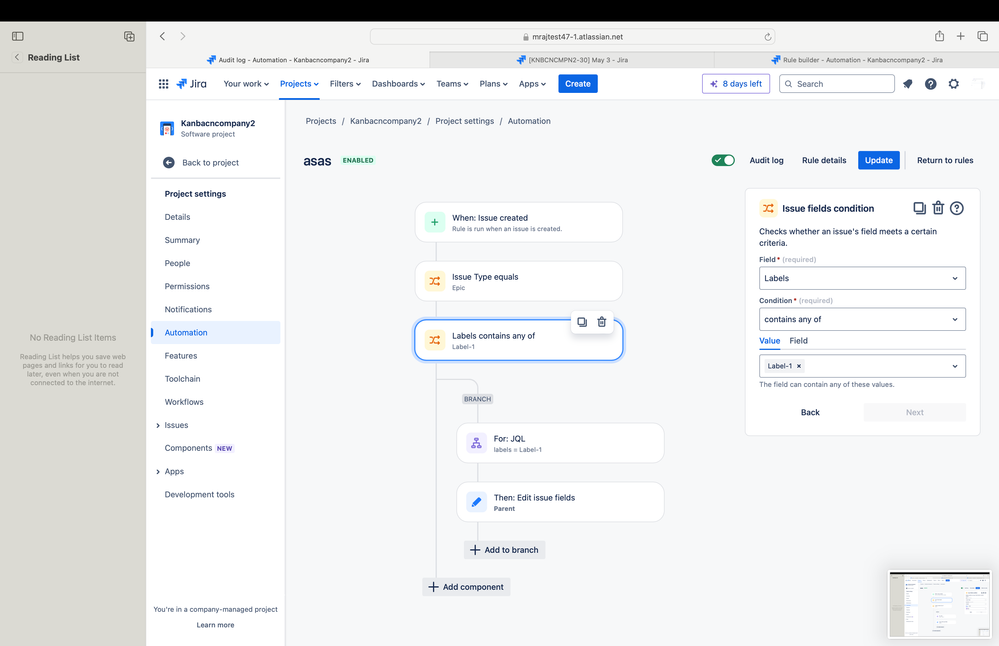The width and height of the screenshot is (999, 646).
Task: Click Return to rules
Action: click(x=945, y=160)
